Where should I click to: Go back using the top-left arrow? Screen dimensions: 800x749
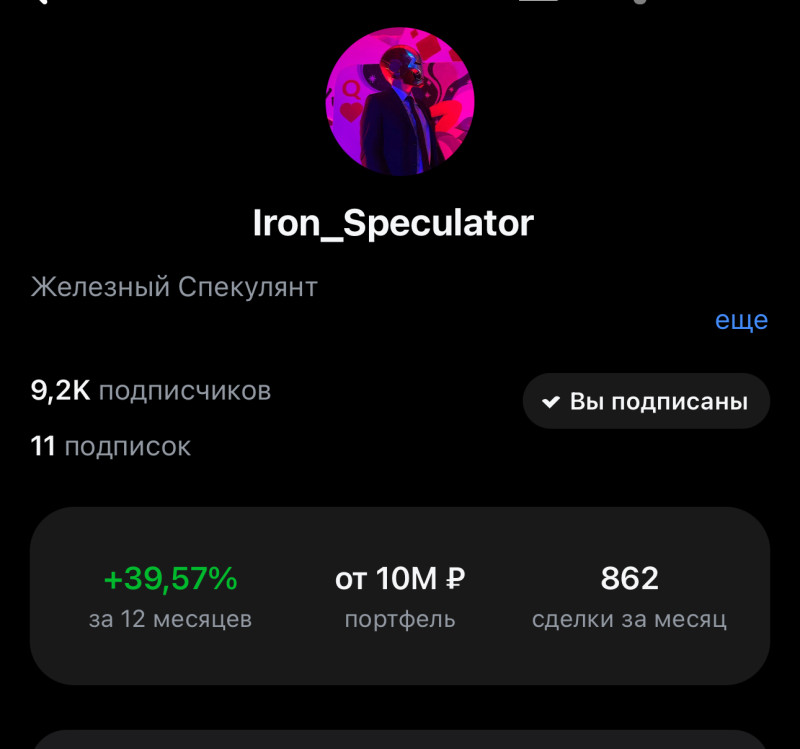40,3
